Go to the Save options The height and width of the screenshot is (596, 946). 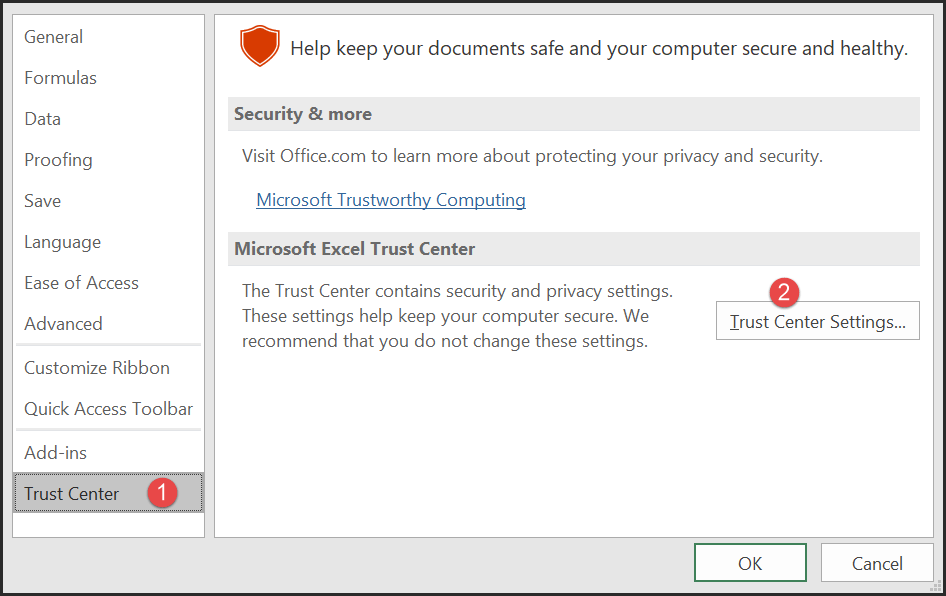[109, 201]
